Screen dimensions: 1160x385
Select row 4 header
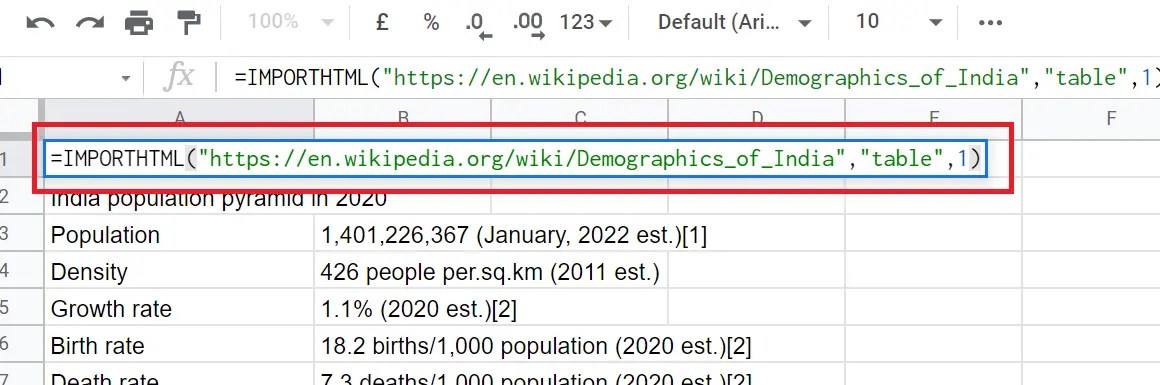click(21, 271)
